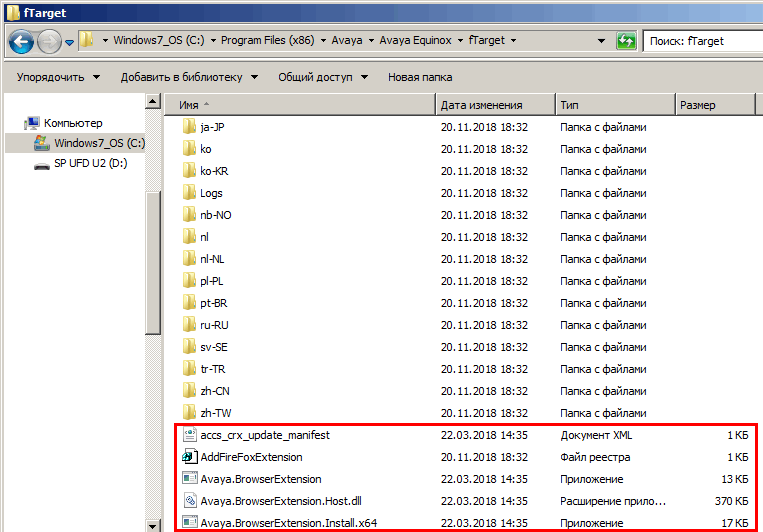The image size is (763, 532).
Task: Select Компьютер in the navigation tree
Action: (x=72, y=122)
